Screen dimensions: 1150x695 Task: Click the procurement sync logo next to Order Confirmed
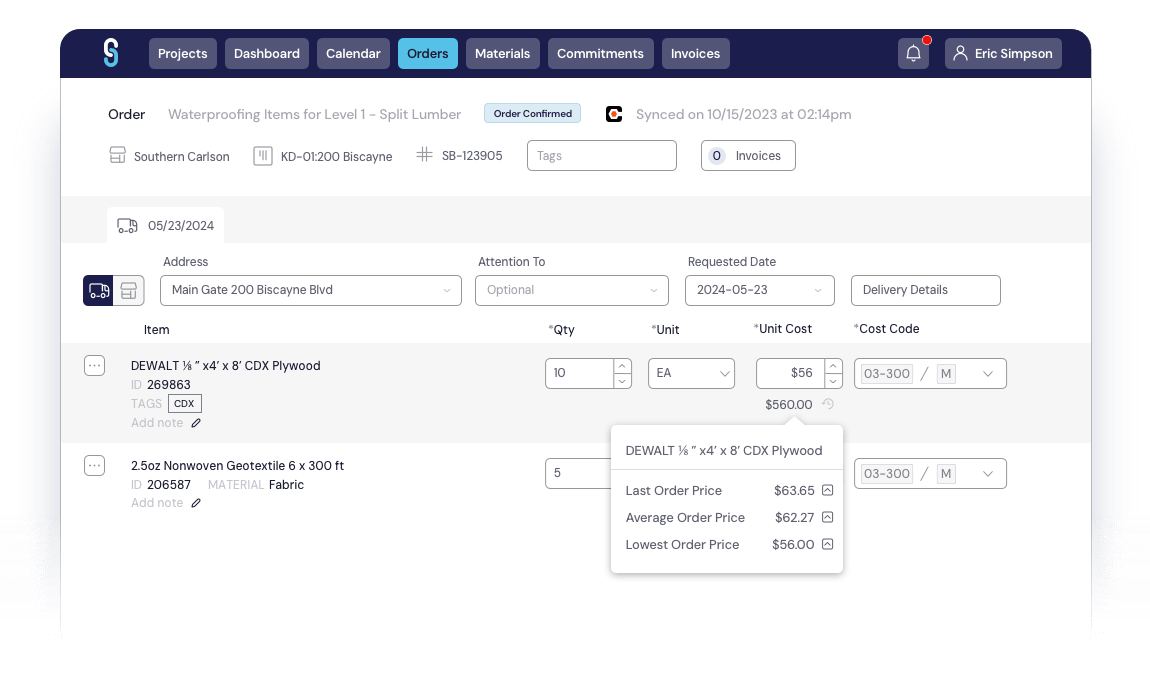pyautogui.click(x=613, y=113)
